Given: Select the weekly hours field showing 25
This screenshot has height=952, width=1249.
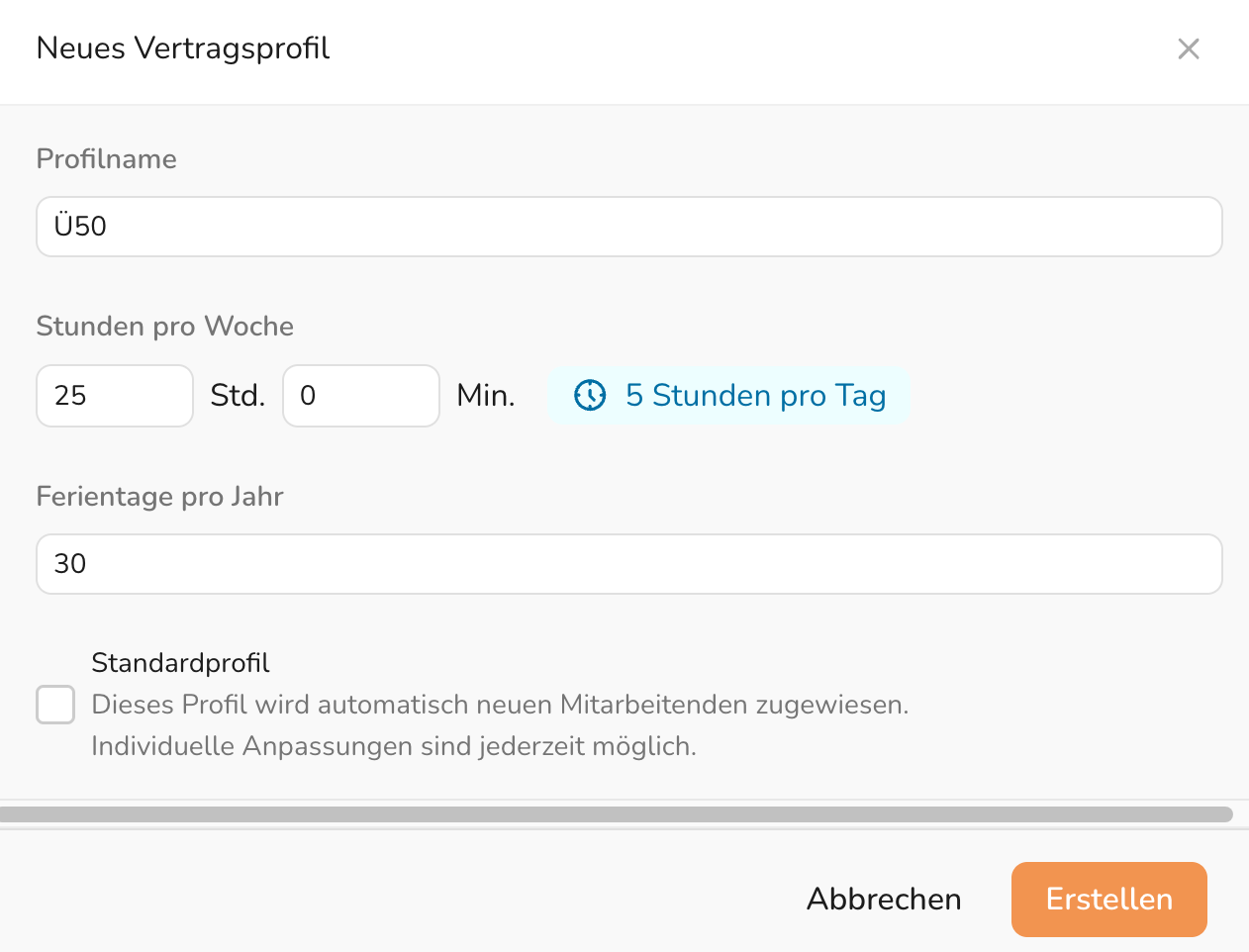Looking at the screenshot, I should [x=114, y=396].
